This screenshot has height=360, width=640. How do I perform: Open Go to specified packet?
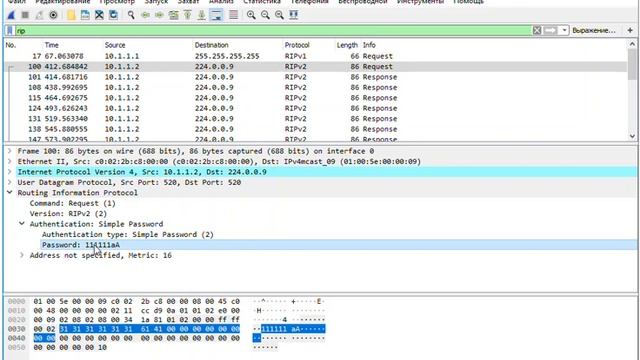(x=173, y=15)
